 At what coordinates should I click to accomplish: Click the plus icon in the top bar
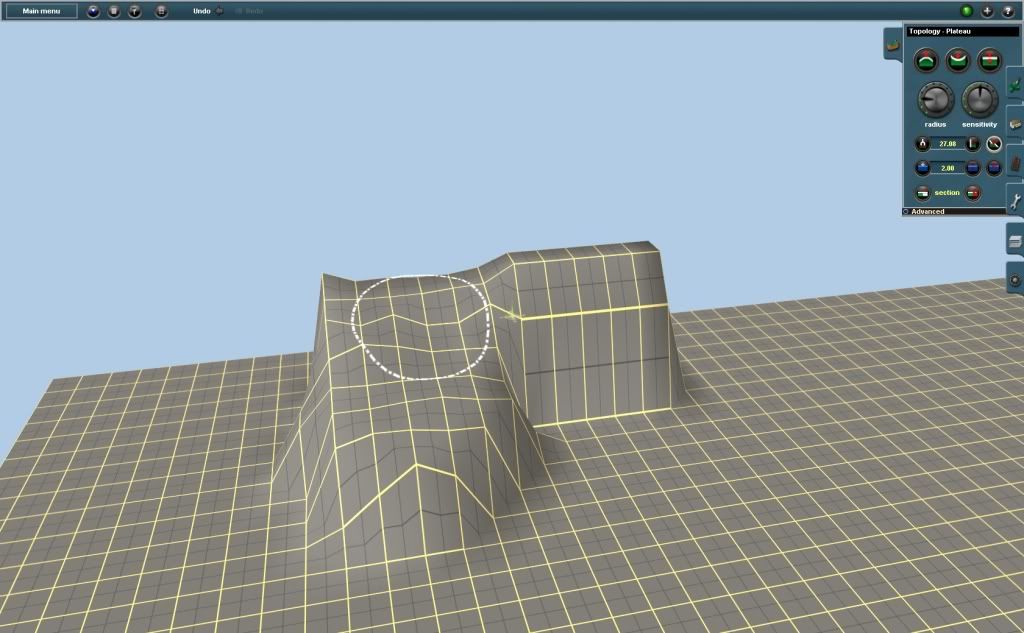[987, 11]
